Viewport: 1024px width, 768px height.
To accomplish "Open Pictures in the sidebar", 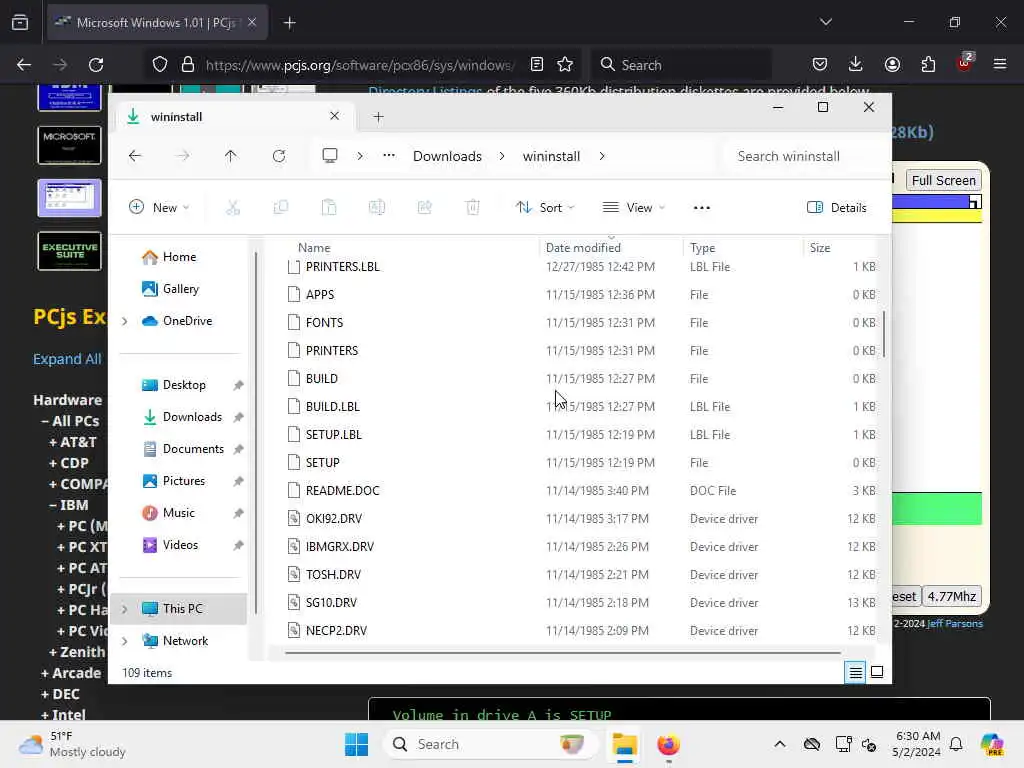I will [x=184, y=481].
